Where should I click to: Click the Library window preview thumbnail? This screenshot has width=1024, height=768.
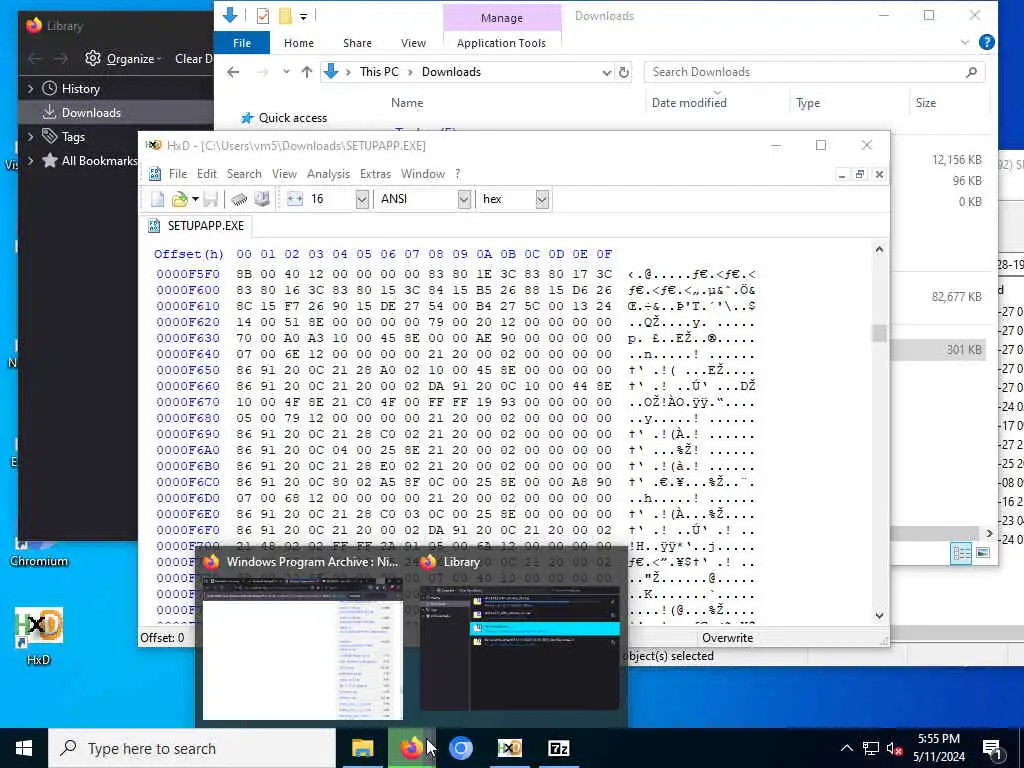pyautogui.click(x=519, y=648)
